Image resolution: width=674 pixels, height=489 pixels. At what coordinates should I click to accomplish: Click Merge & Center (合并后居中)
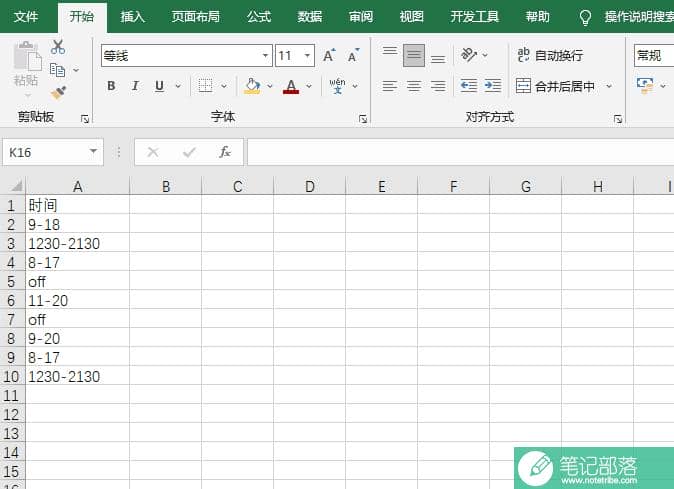555,86
